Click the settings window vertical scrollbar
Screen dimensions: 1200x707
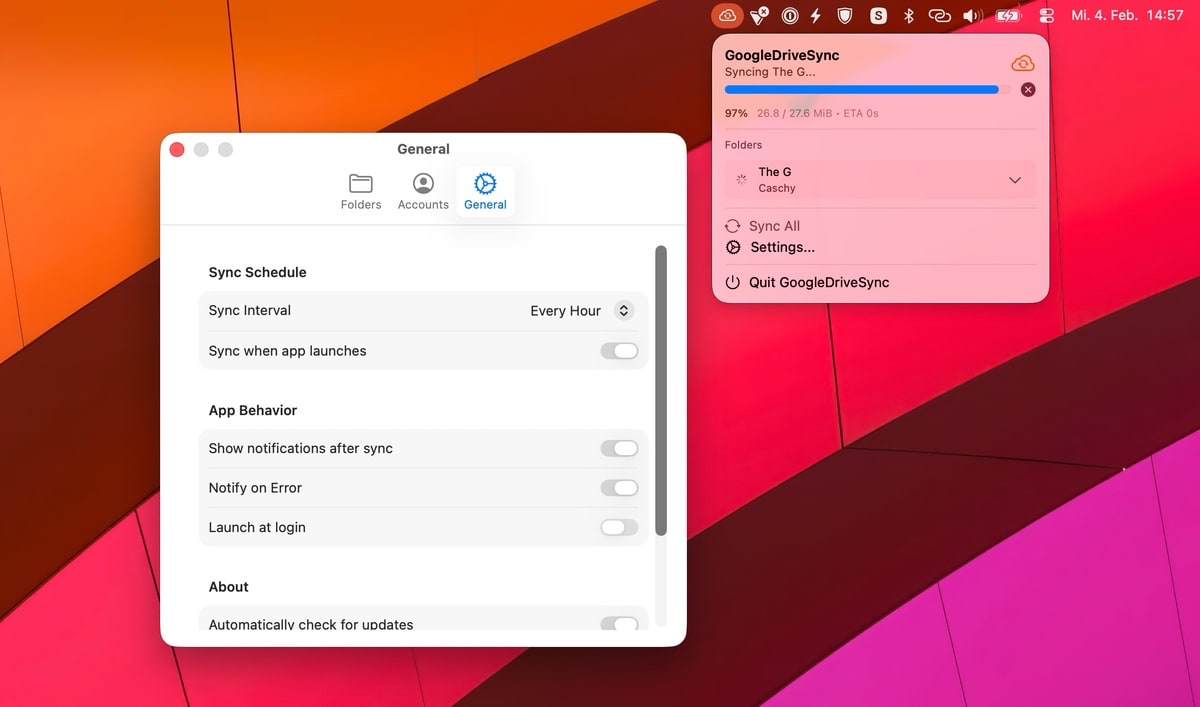tap(660, 390)
